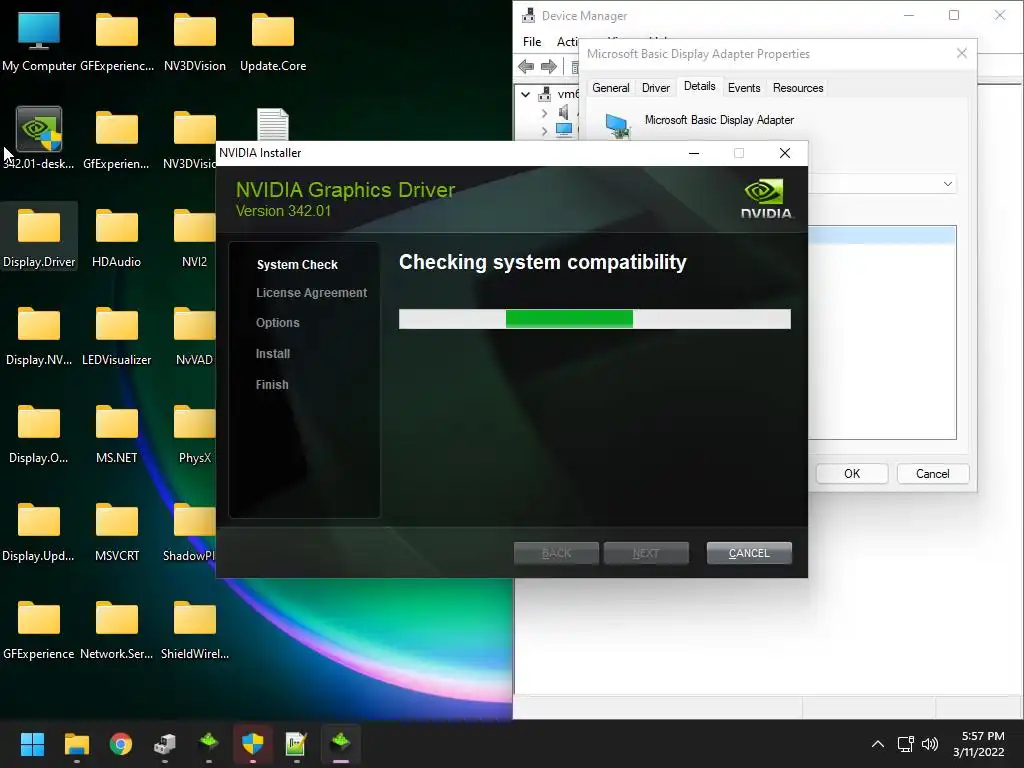Open the ShadowPl folder
Viewport: 1024px width, 768px height.
(x=189, y=530)
